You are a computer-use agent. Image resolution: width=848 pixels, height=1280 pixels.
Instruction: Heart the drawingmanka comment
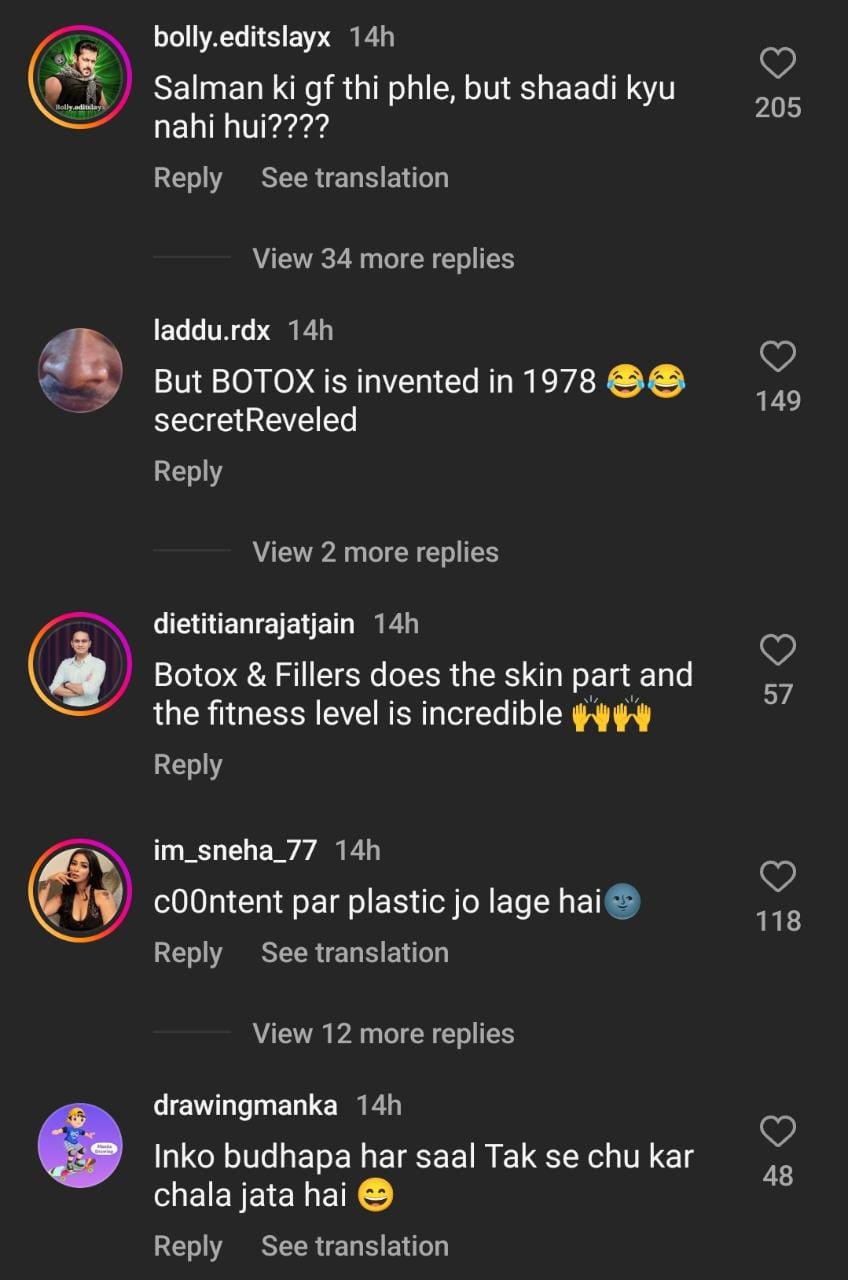tap(778, 1133)
